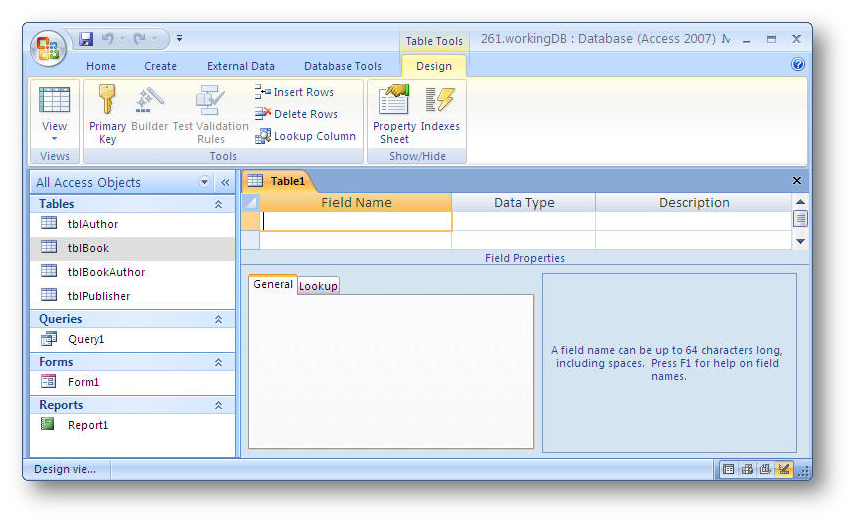Click Insert Rows in ribbon
The image size is (855, 523).
tap(296, 92)
